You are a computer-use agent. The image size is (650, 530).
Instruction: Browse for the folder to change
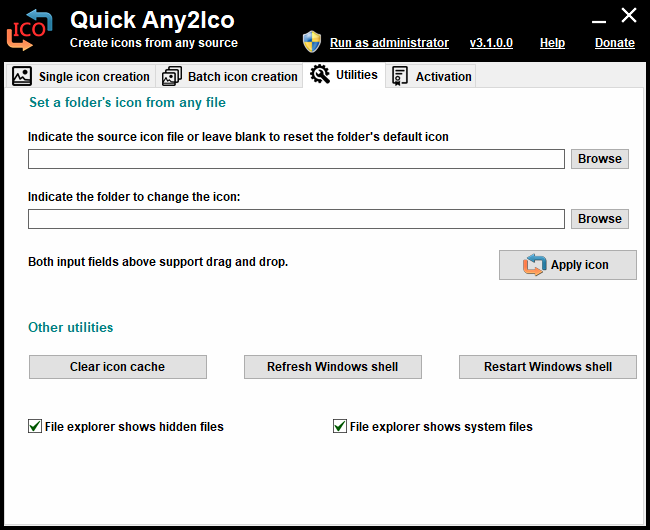(600, 219)
